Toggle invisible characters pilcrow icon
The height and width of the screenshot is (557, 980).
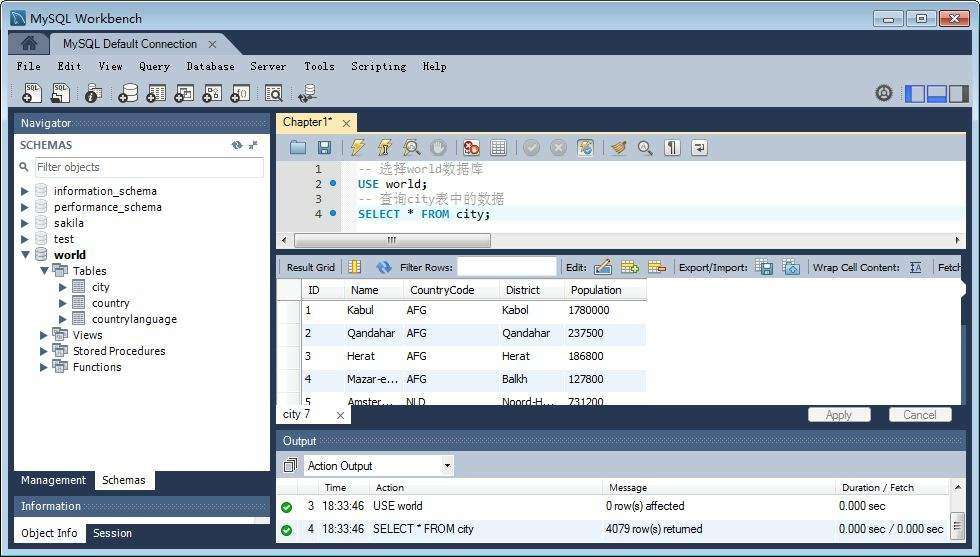[x=672, y=148]
